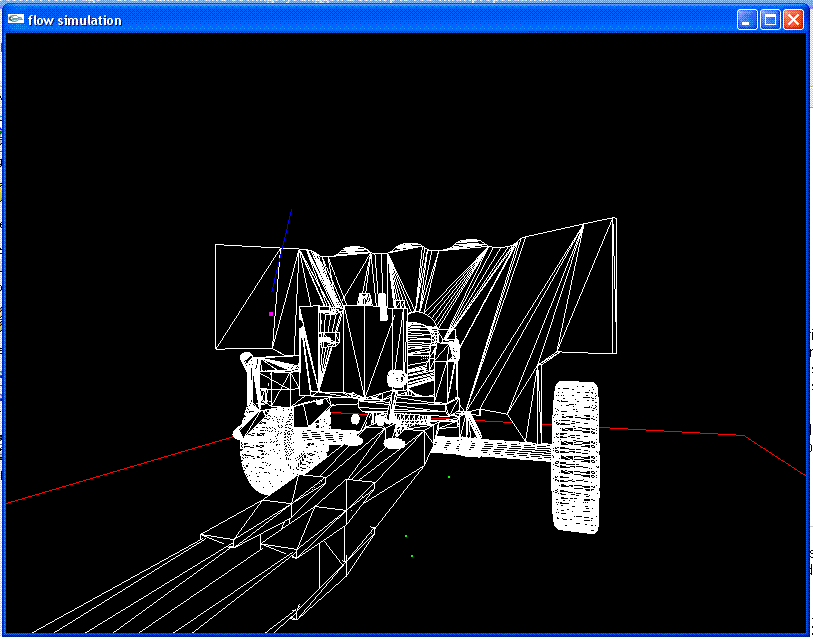This screenshot has width=813, height=640.
Task: Click the red boundary corner at right
Action: pos(745,435)
